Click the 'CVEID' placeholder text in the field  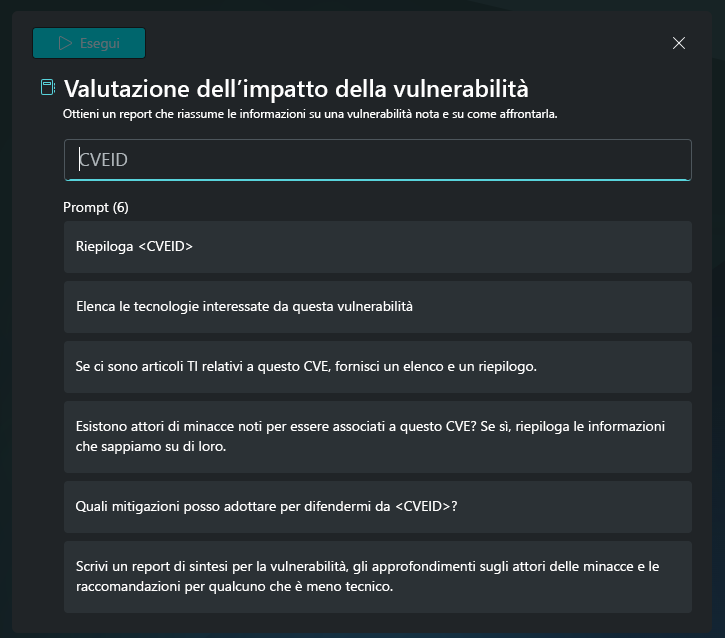point(103,160)
